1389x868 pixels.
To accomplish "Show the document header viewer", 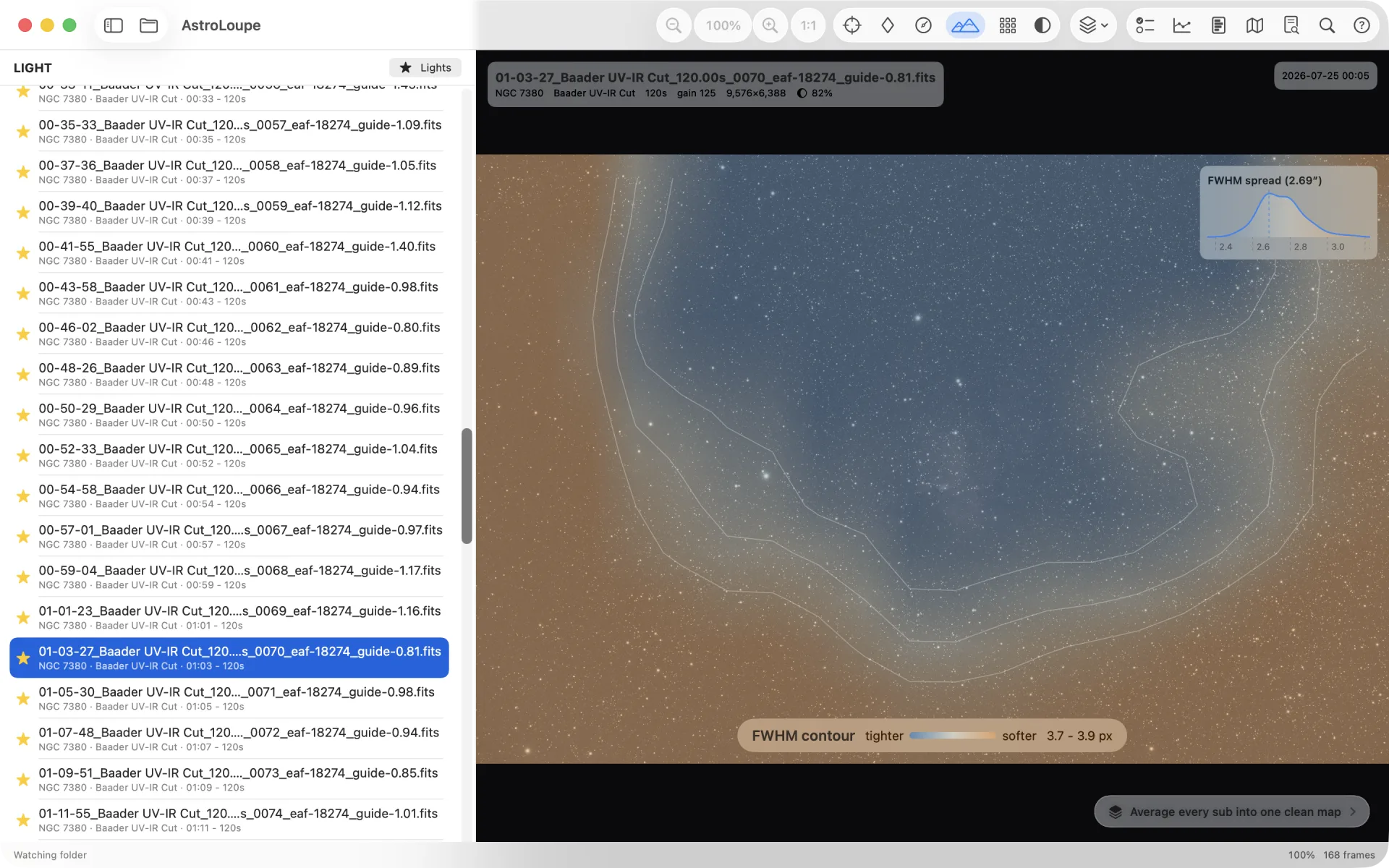I will [1218, 25].
